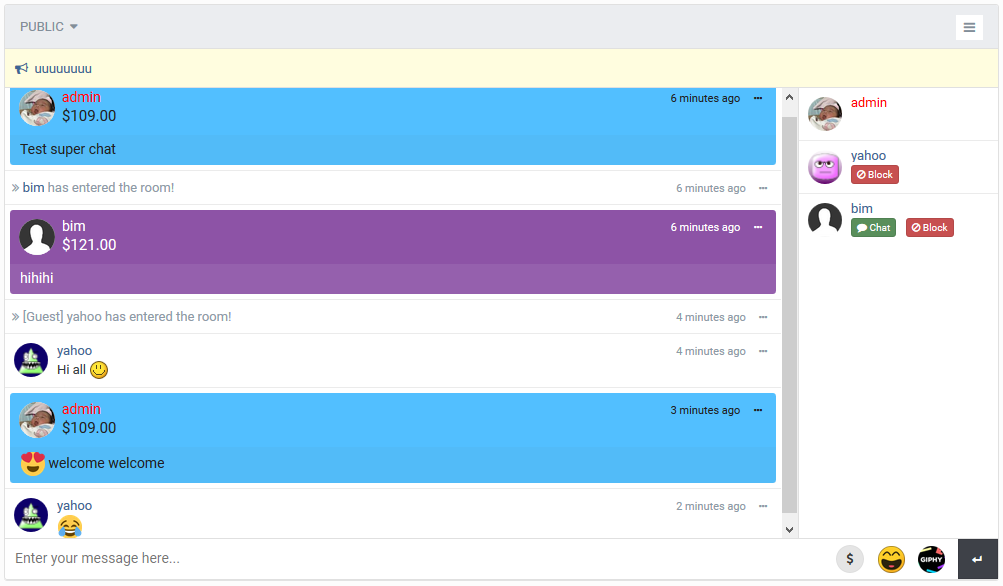Expand the PUBLIC room dropdown

click(x=49, y=27)
